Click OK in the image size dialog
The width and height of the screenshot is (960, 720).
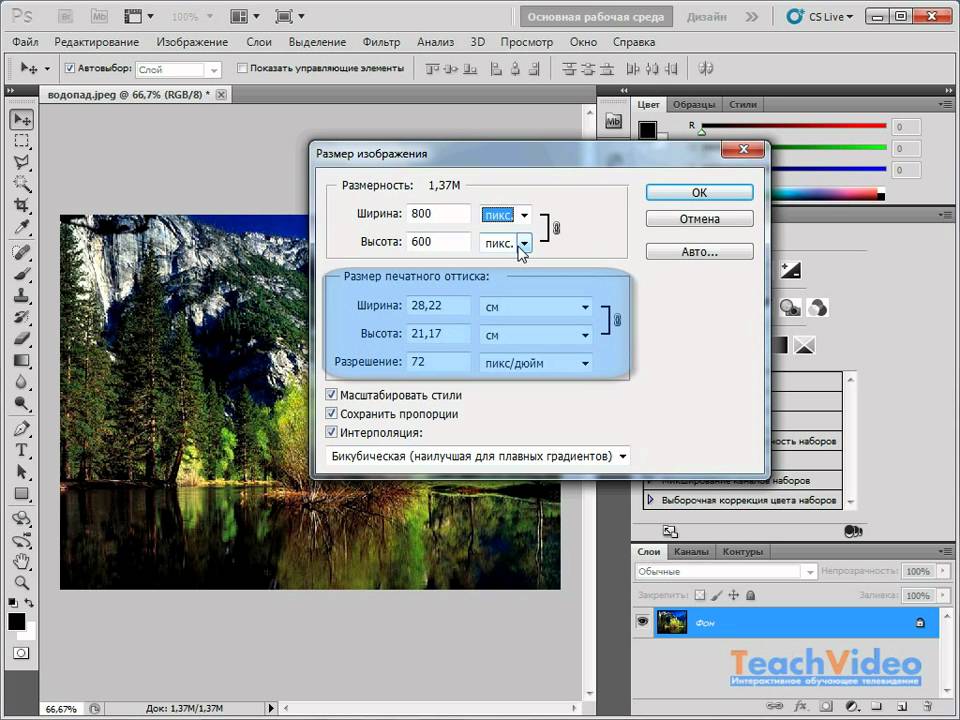(699, 193)
